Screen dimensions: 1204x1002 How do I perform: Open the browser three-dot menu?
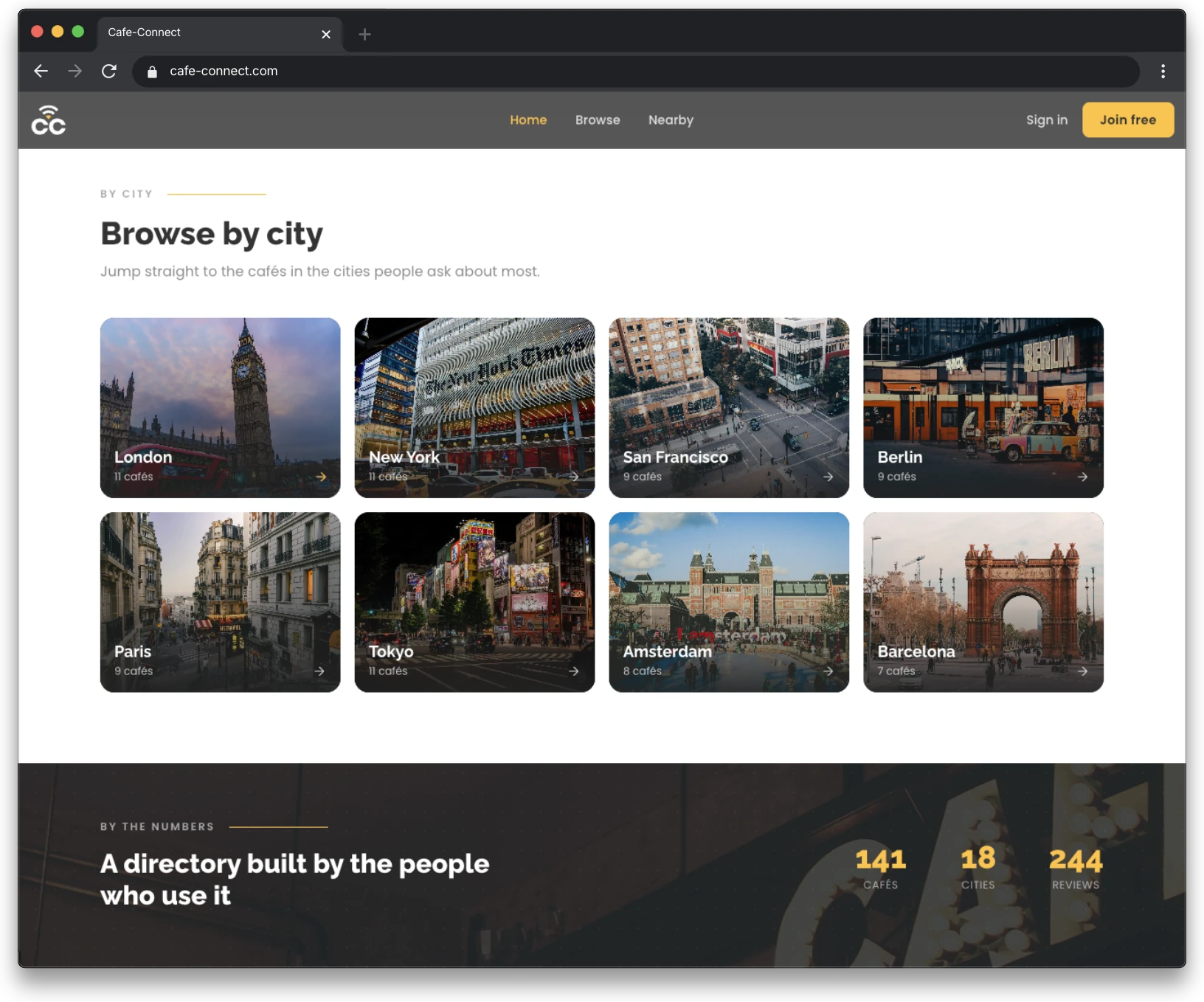pos(1163,71)
